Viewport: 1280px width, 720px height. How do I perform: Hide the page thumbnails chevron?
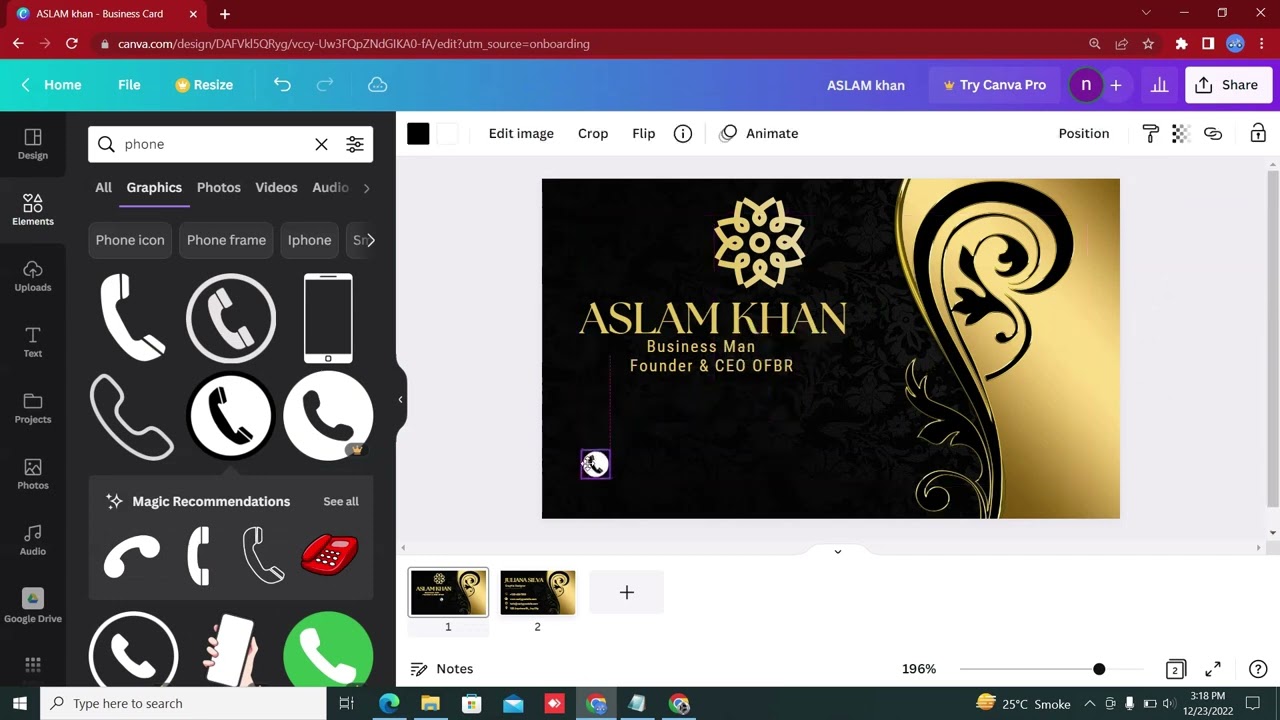click(x=837, y=551)
